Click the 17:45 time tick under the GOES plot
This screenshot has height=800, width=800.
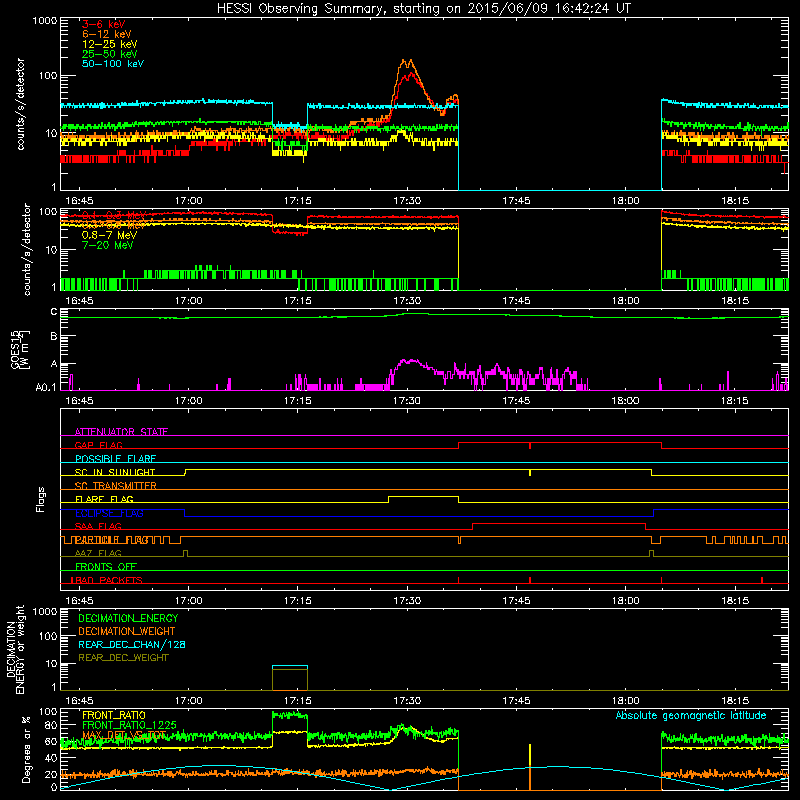pos(516,401)
